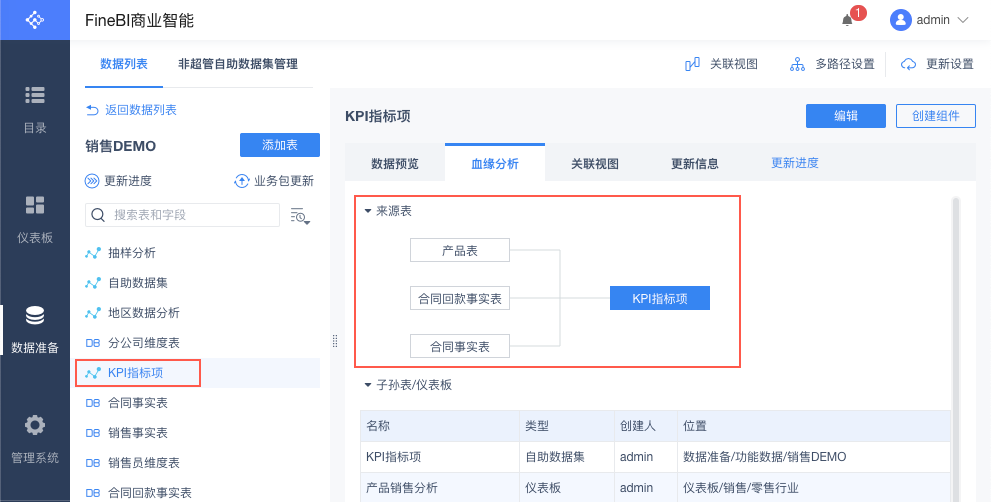Select 销售事实表 in the table list
This screenshot has width=991, height=502.
pyautogui.click(x=137, y=433)
